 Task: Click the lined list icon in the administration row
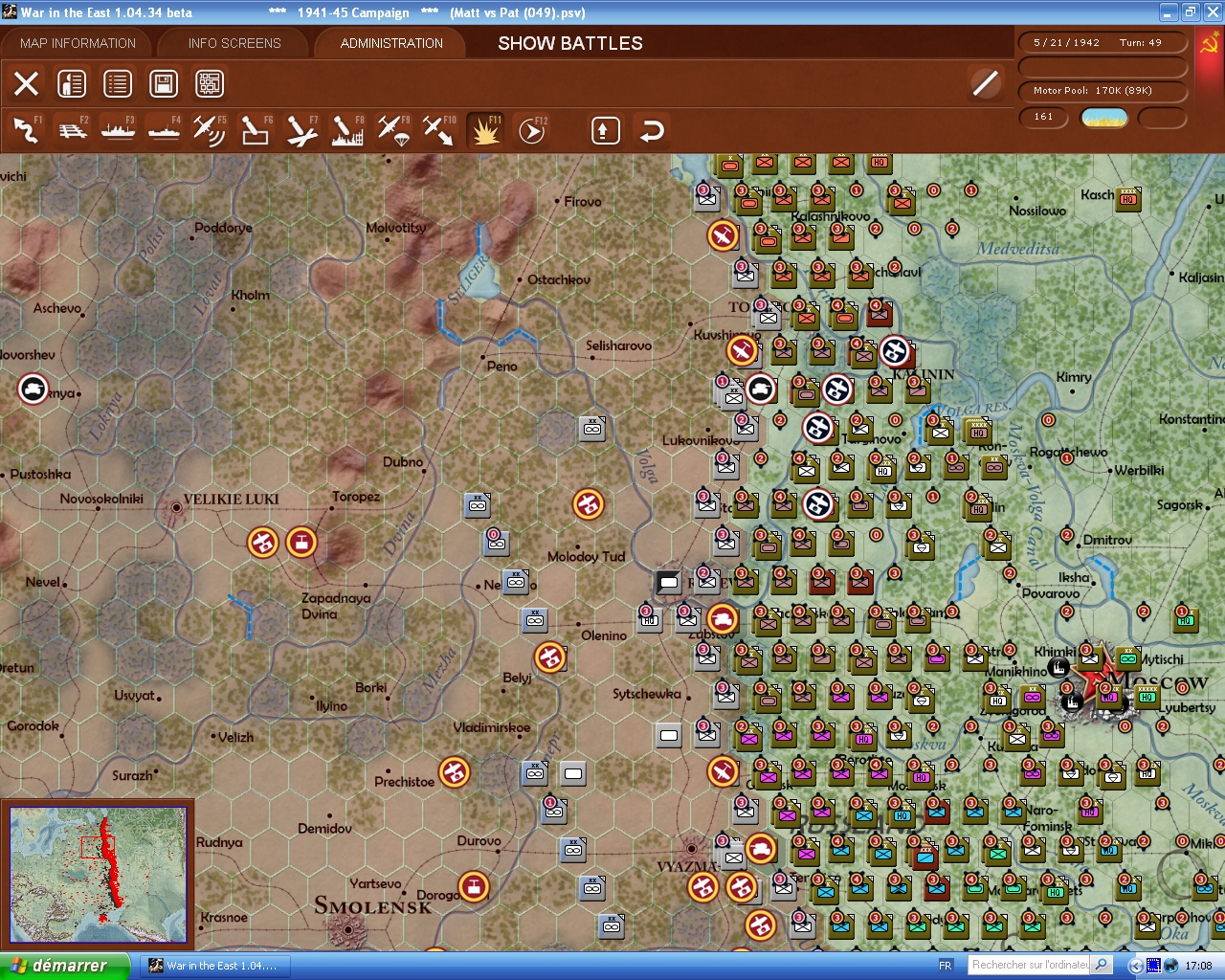point(118,83)
